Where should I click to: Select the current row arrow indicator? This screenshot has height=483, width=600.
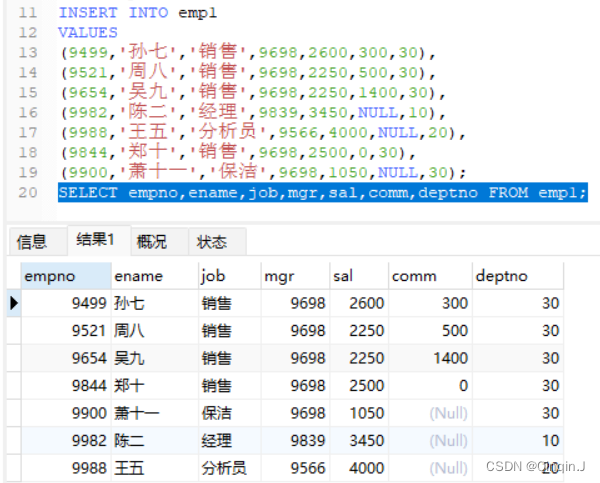point(14,303)
